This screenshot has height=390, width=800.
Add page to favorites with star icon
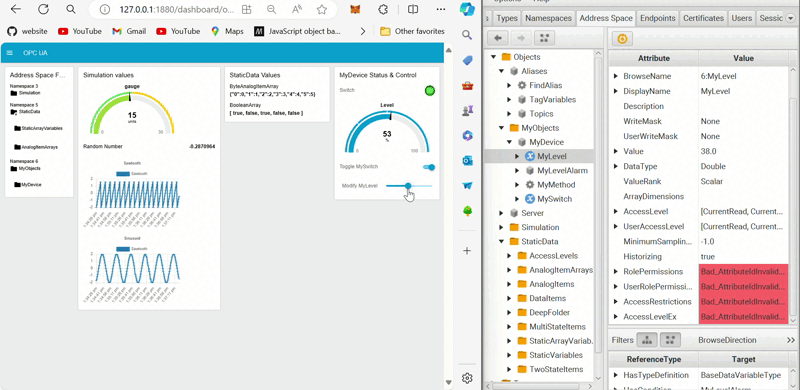[x=321, y=9]
